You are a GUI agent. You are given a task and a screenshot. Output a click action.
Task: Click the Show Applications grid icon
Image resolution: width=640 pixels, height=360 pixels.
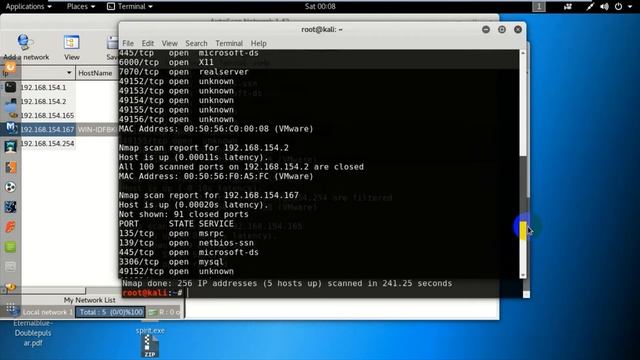11,308
